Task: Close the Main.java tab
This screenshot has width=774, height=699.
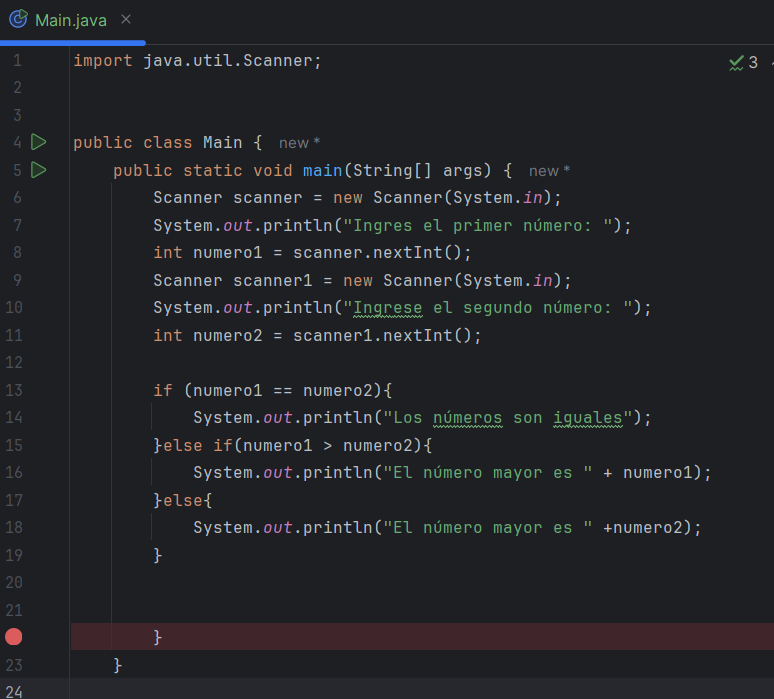Action: pos(126,19)
